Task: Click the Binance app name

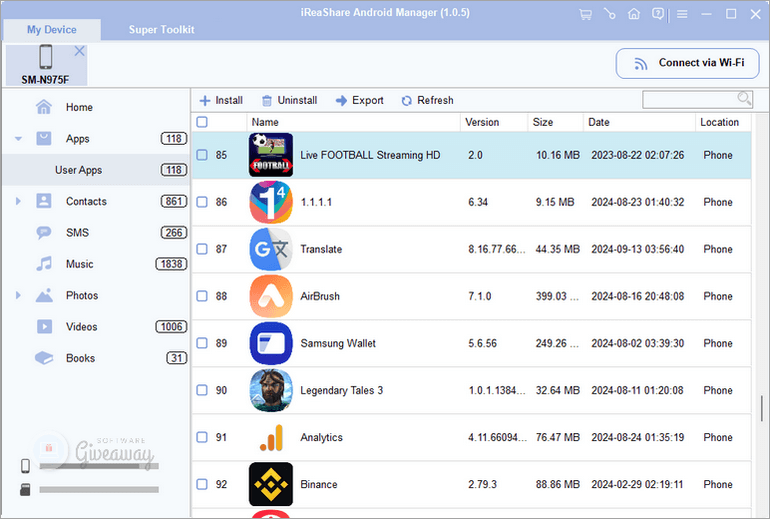Action: 319,484
